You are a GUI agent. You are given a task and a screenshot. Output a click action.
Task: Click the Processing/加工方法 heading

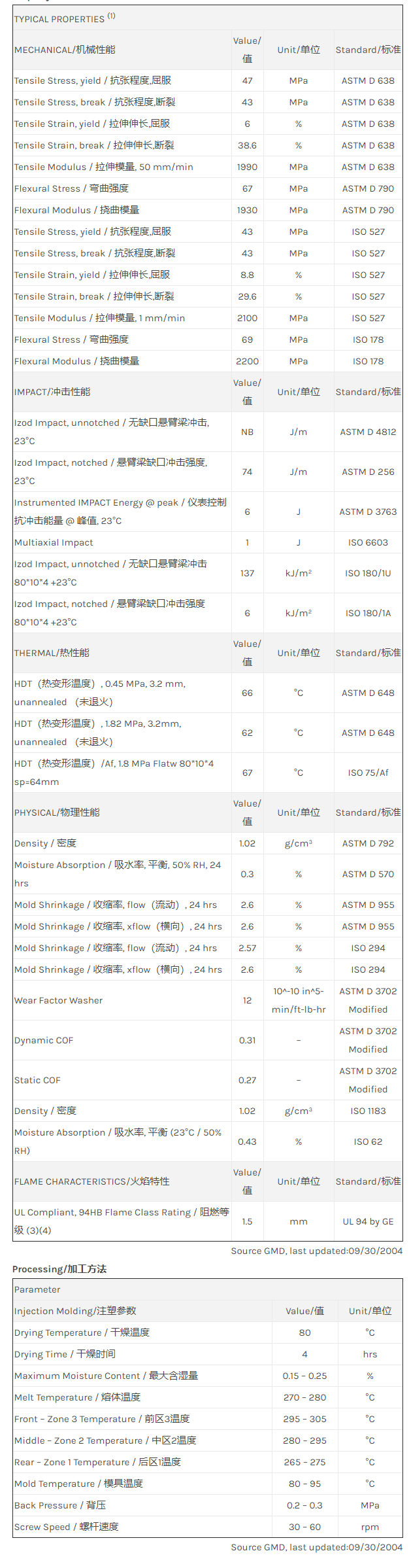point(59,1269)
